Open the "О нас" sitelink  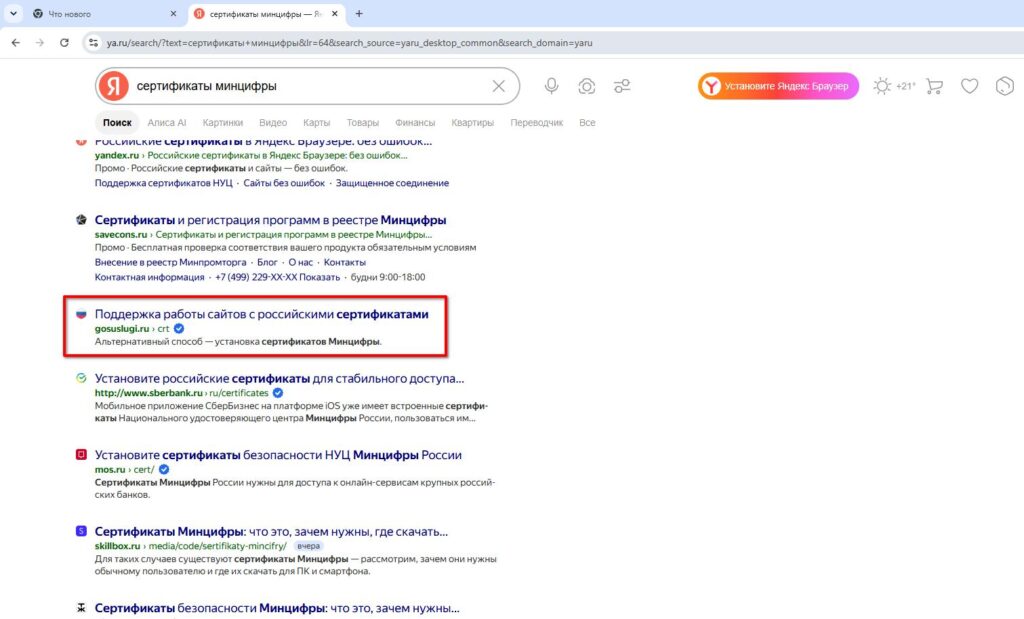tap(300, 262)
